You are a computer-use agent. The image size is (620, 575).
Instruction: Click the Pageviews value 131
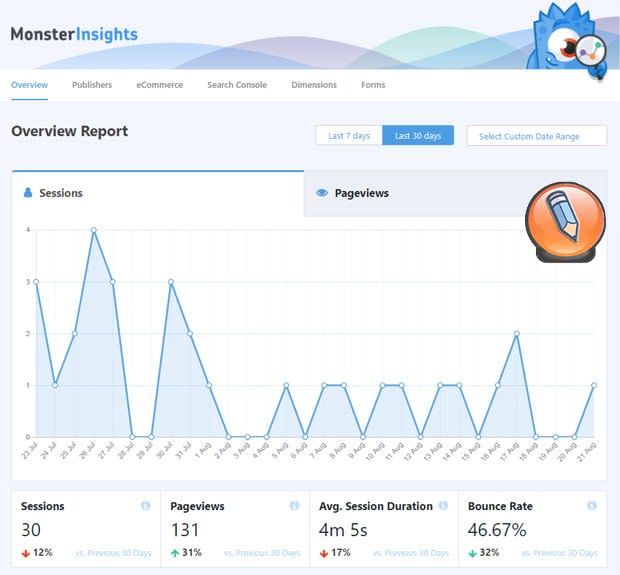[x=185, y=530]
